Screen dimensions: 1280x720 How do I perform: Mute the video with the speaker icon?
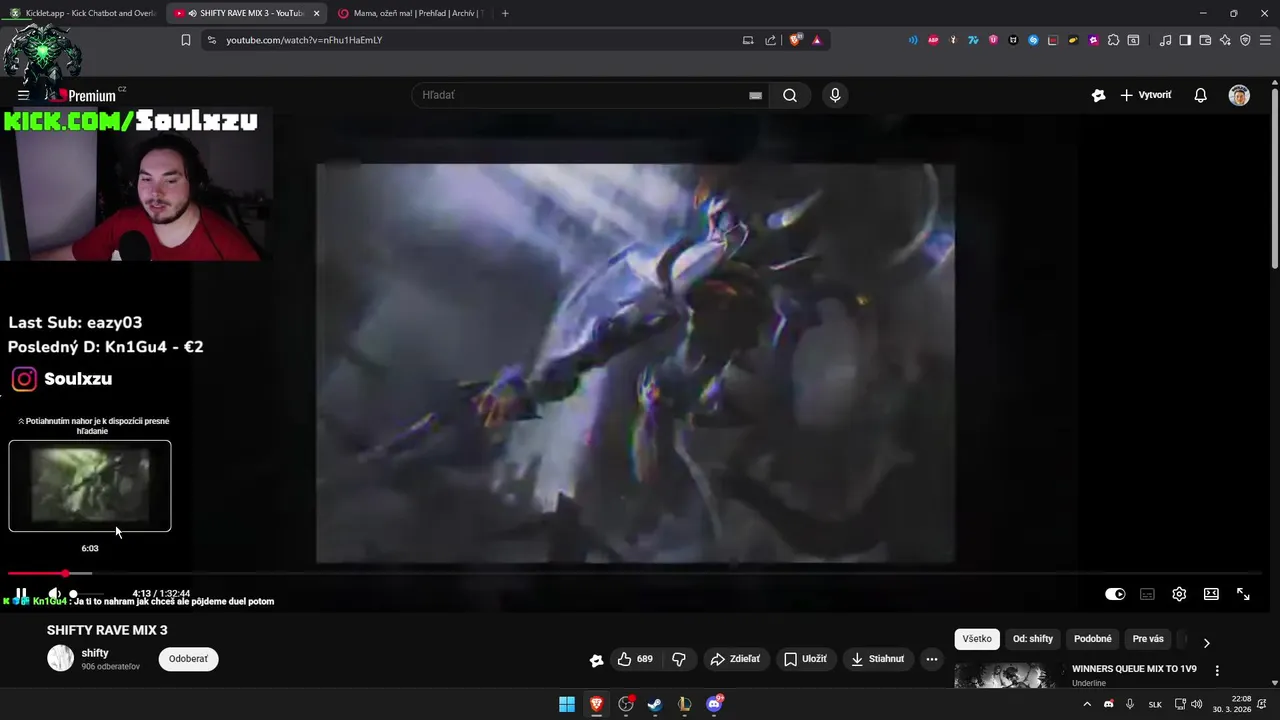pos(54,594)
